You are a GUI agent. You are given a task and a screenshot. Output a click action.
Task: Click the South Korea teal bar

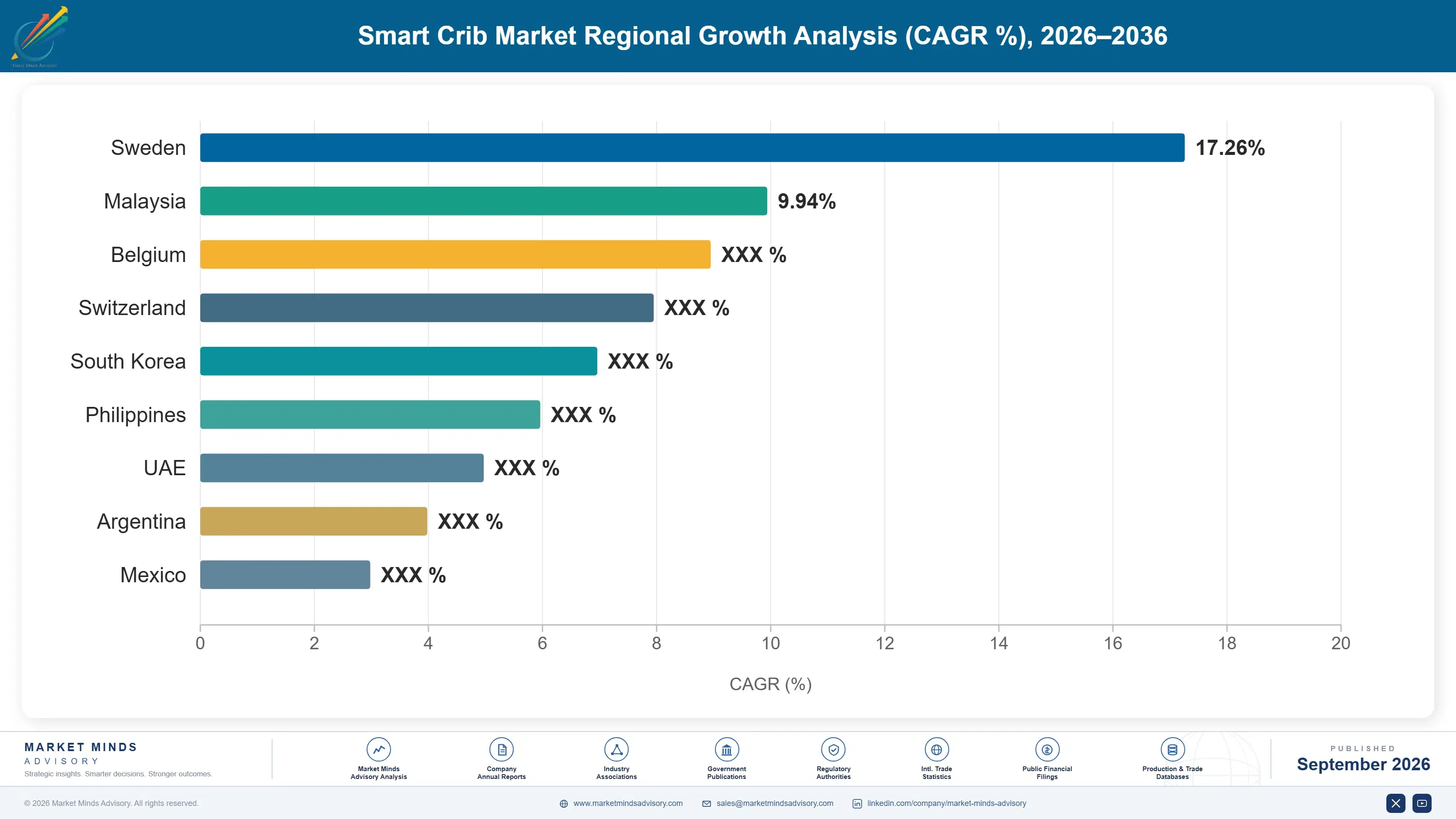(398, 361)
